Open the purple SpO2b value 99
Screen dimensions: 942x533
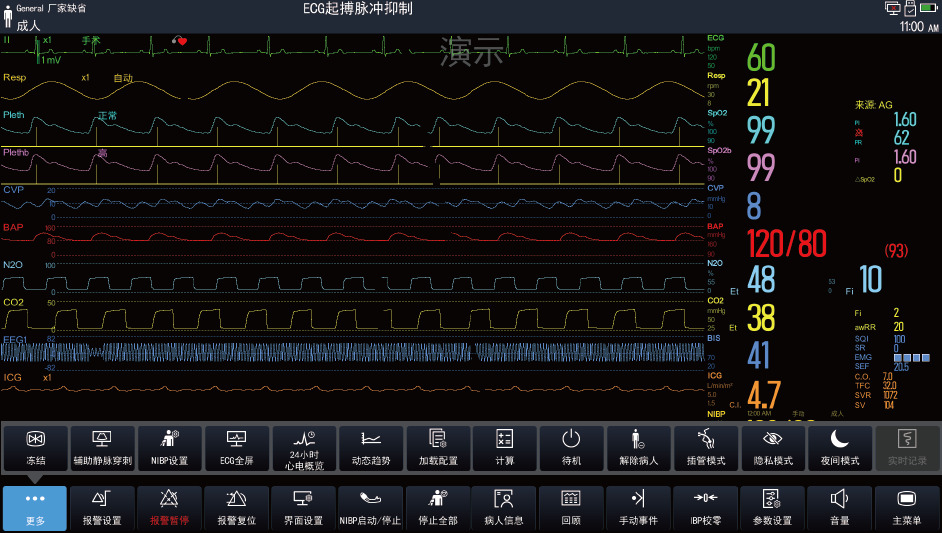761,168
